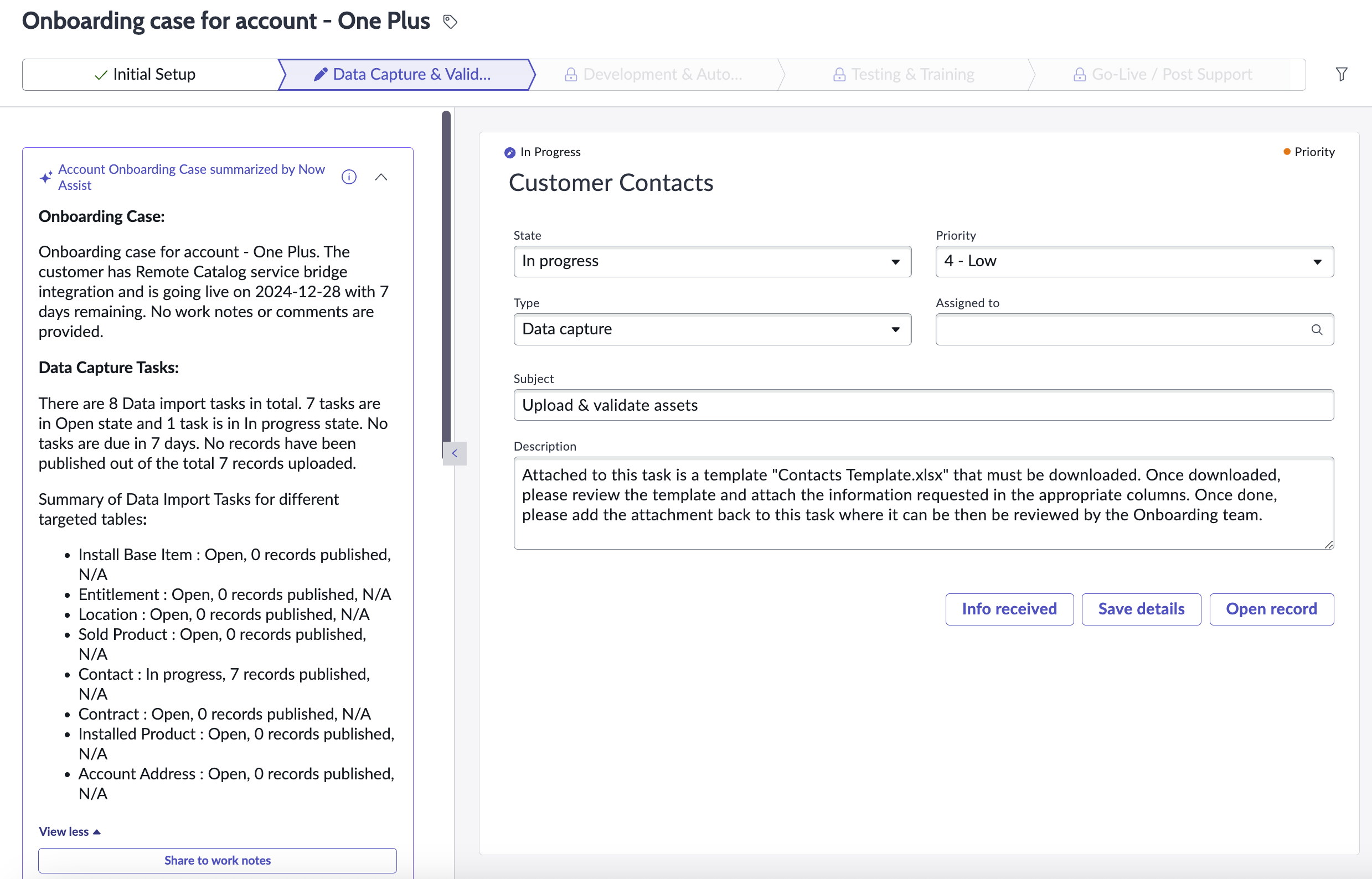Viewport: 1372px width, 879px height.
Task: Click the Contact : In progress list entry
Action: (224, 684)
